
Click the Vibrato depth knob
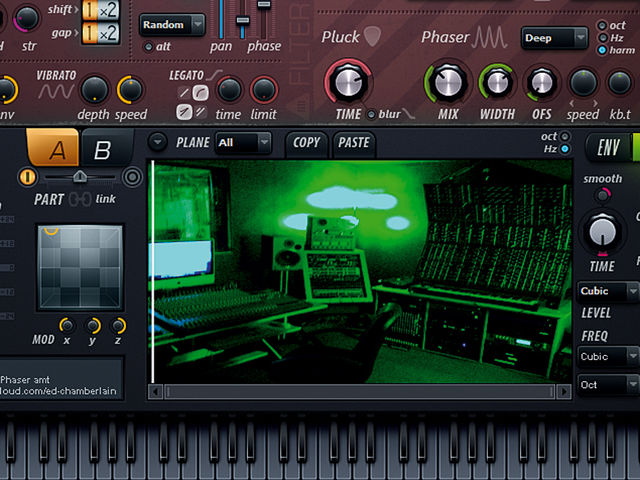point(94,89)
